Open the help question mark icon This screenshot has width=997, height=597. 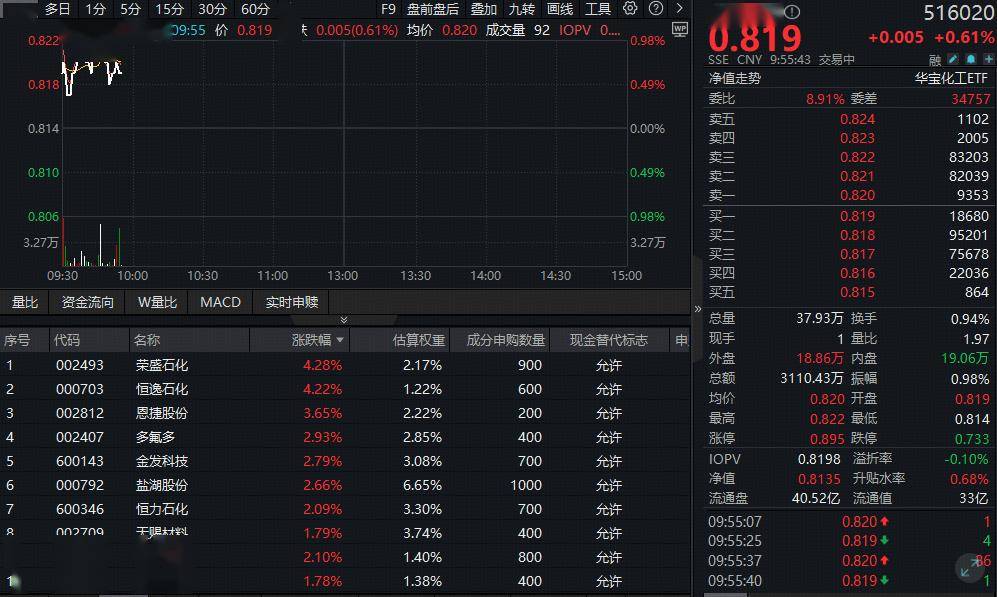[x=656, y=8]
